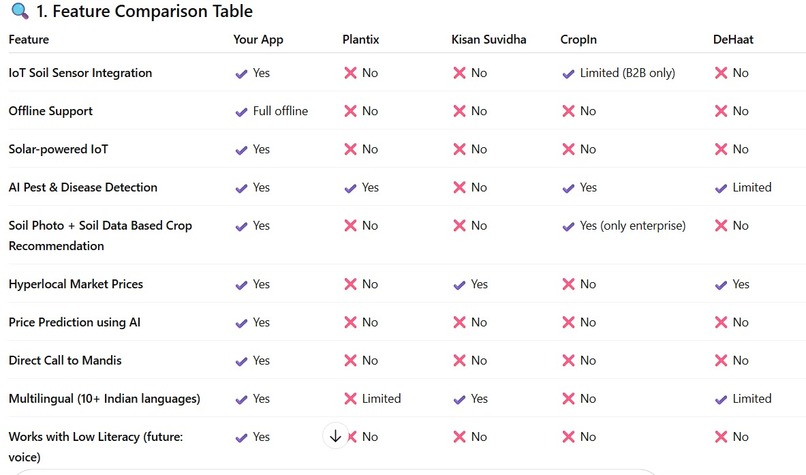Screen dimensions: 806x475
Task: Click the scroll-down arrow button
Action: point(335,436)
